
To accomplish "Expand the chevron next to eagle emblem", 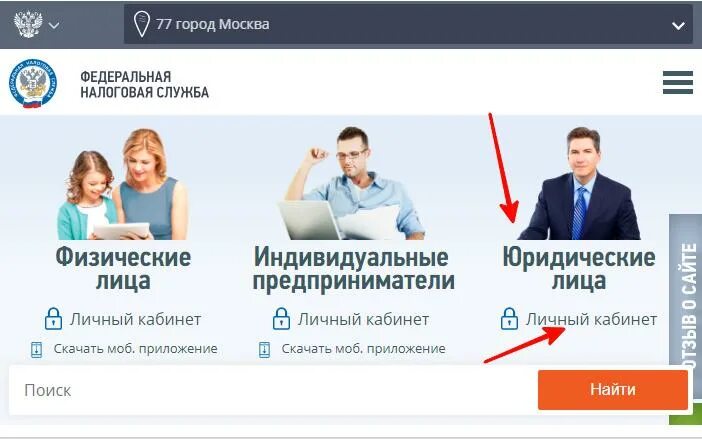I will pyautogui.click(x=54, y=26).
